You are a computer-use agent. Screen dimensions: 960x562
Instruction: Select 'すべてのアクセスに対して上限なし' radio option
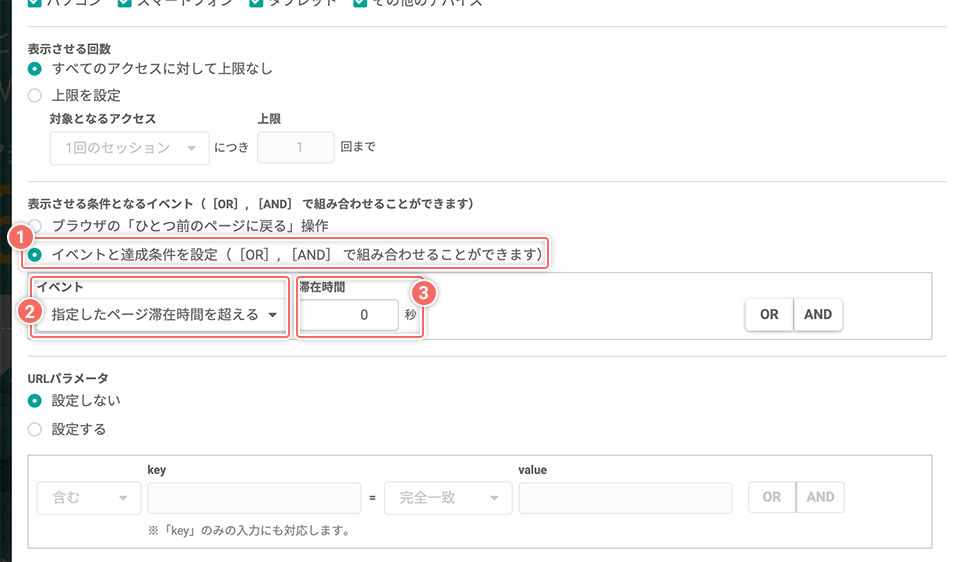pyautogui.click(x=35, y=69)
